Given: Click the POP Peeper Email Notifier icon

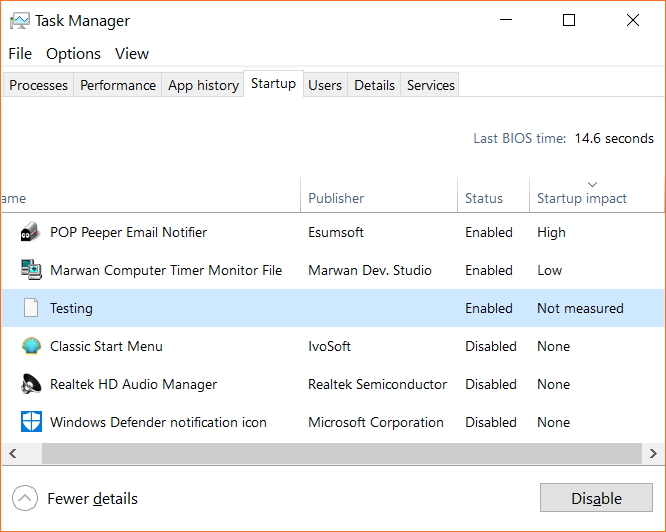Looking at the screenshot, I should point(31,232).
